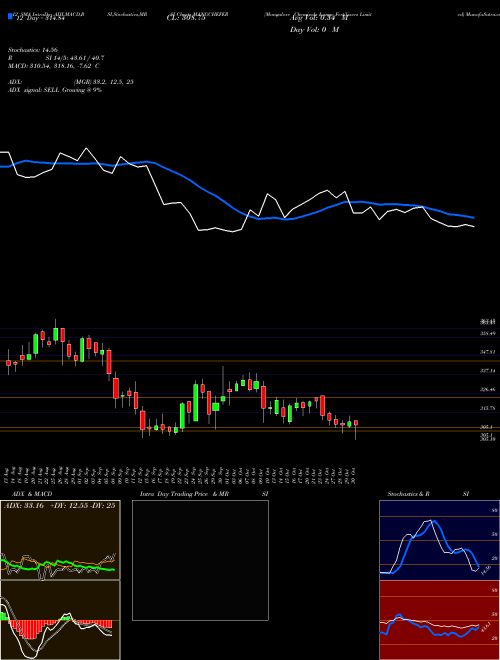Viewport: 500px width, 660px height.
Task: Click the 'Stochastics & R SI' panel title
Action: point(428,494)
